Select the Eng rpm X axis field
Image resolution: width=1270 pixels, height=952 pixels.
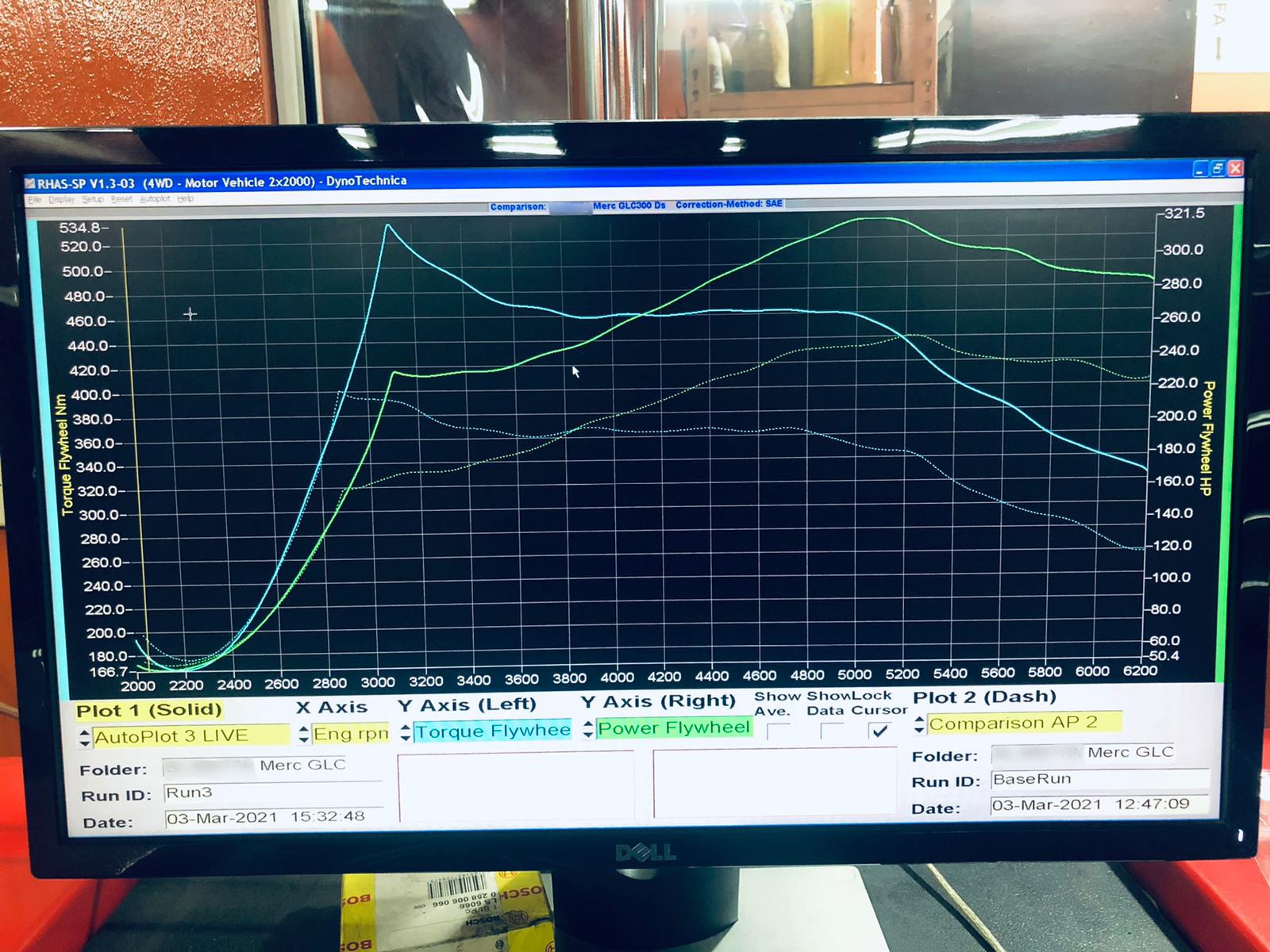(350, 734)
